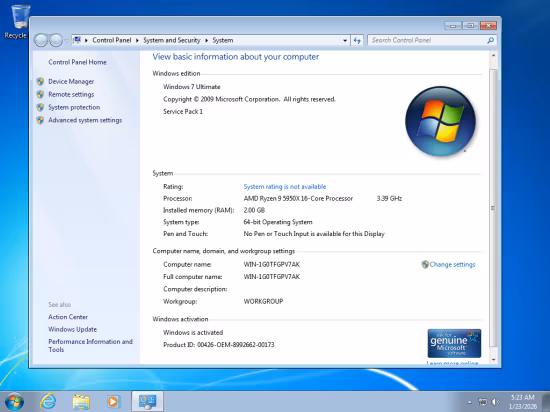Click the genuine Microsoft software badge
Image resolution: width=550 pixels, height=412 pixels.
[x=454, y=343]
